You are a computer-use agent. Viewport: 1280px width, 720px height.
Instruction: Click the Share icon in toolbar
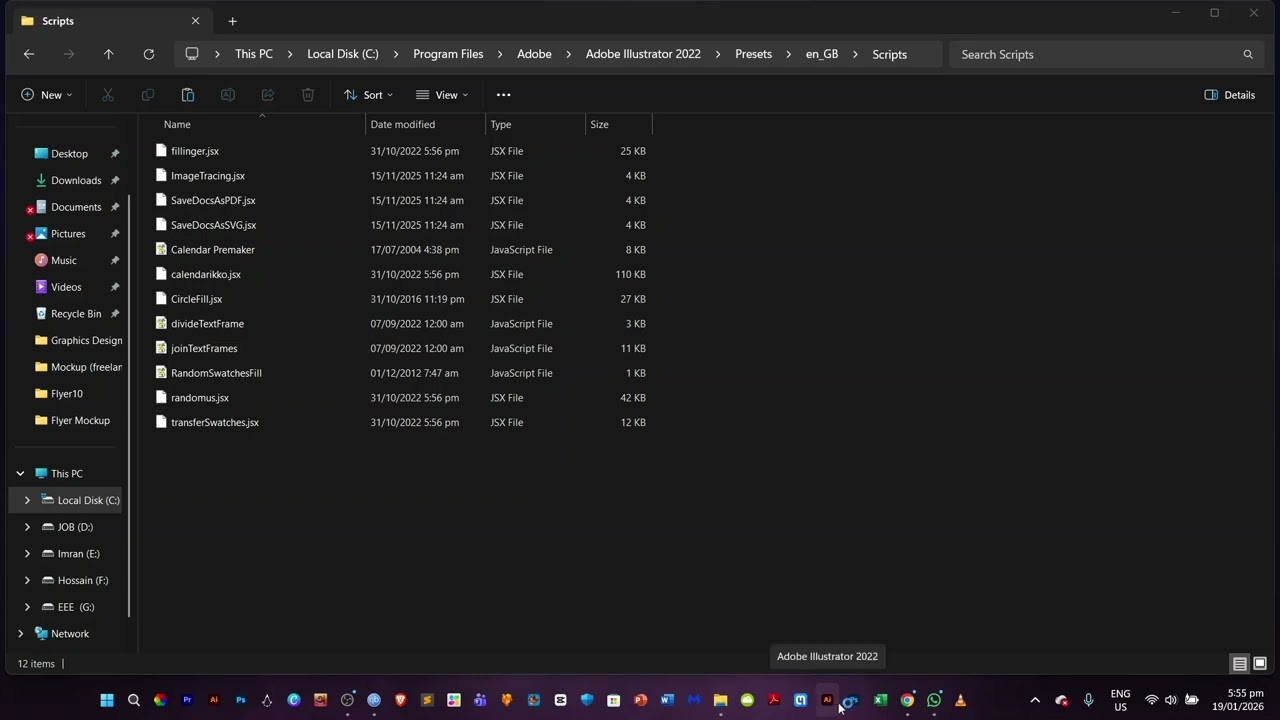[268, 95]
